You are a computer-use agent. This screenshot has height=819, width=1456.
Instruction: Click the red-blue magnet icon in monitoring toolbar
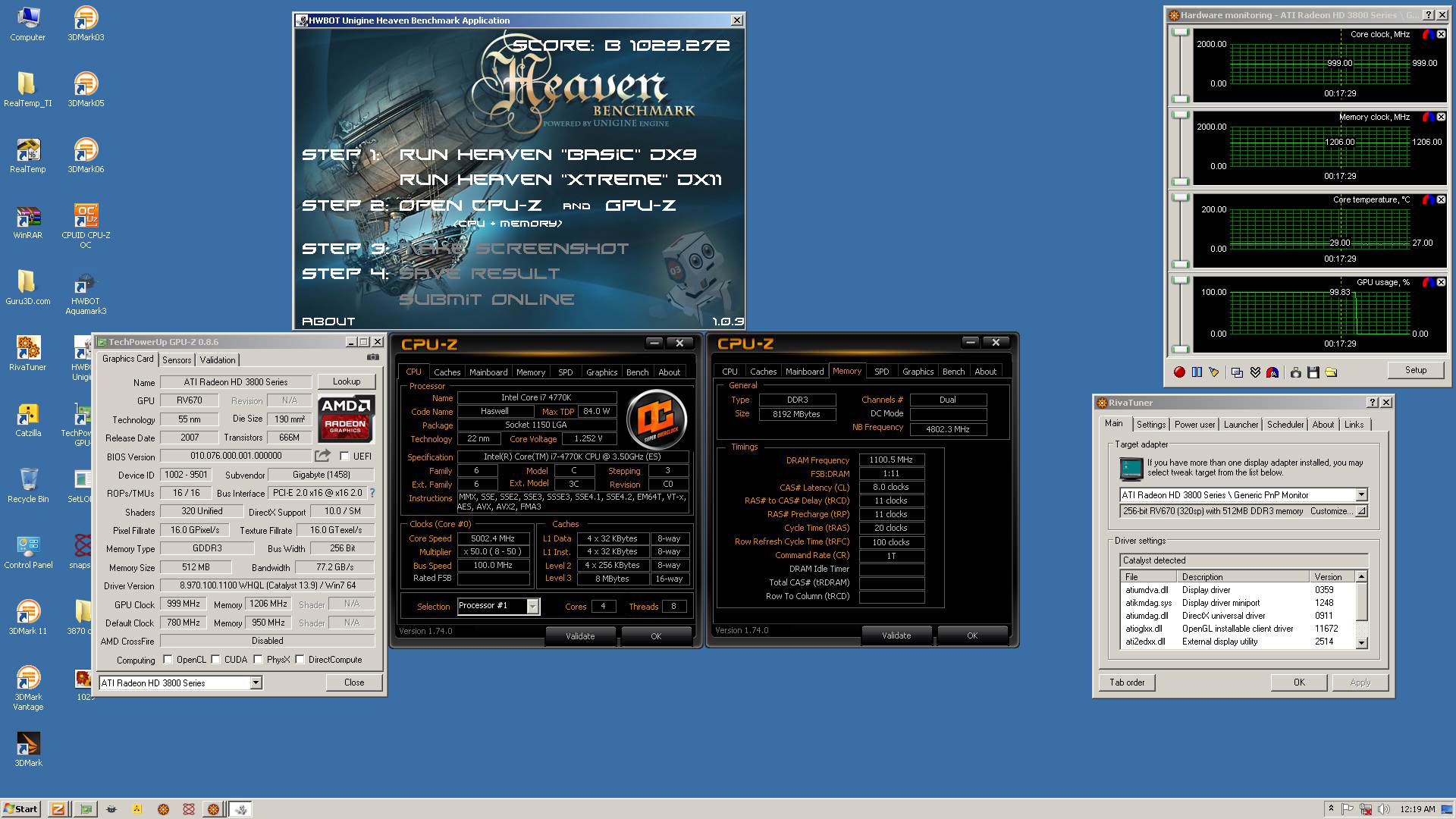pyautogui.click(x=1272, y=372)
